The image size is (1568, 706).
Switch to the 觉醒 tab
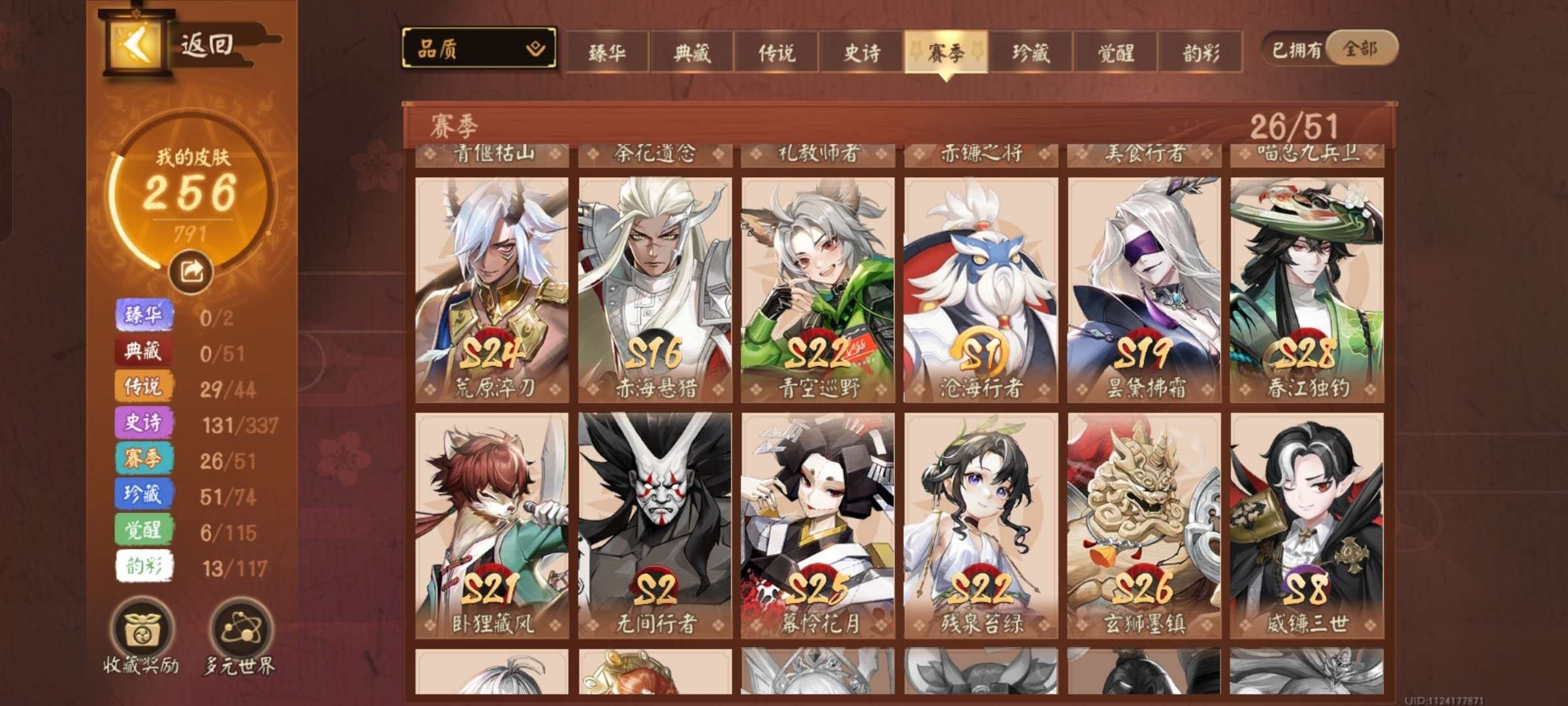pos(1116,52)
